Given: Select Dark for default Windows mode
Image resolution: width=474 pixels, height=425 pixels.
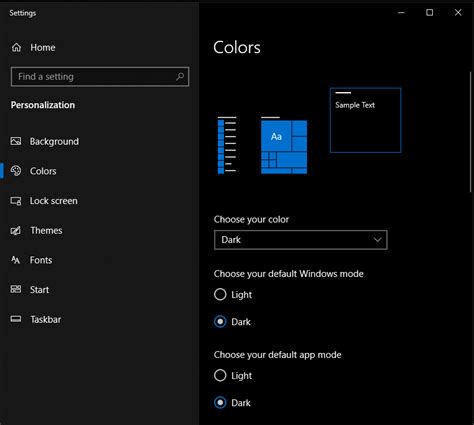Looking at the screenshot, I should coord(220,322).
